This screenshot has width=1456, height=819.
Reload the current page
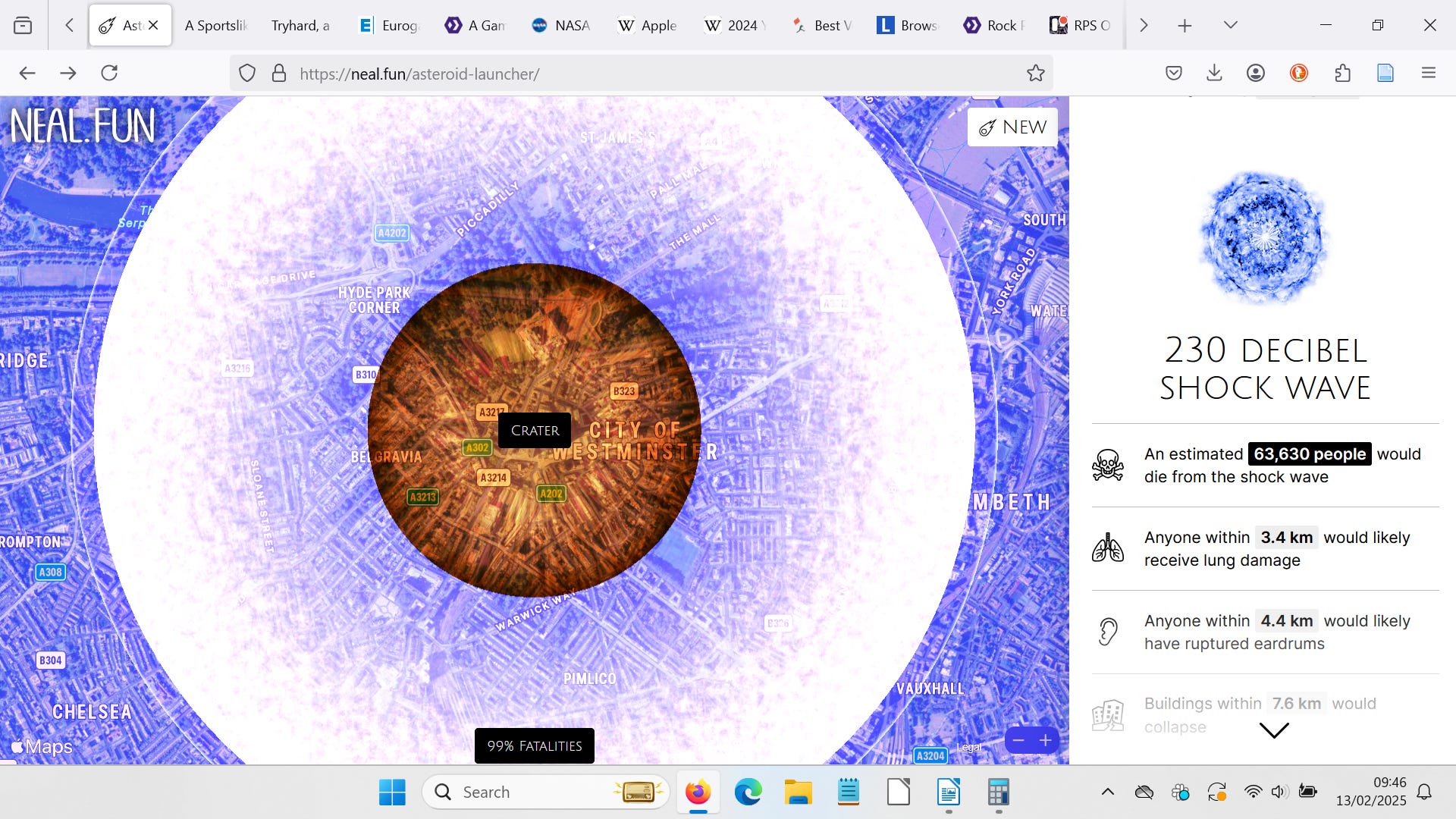tap(109, 73)
